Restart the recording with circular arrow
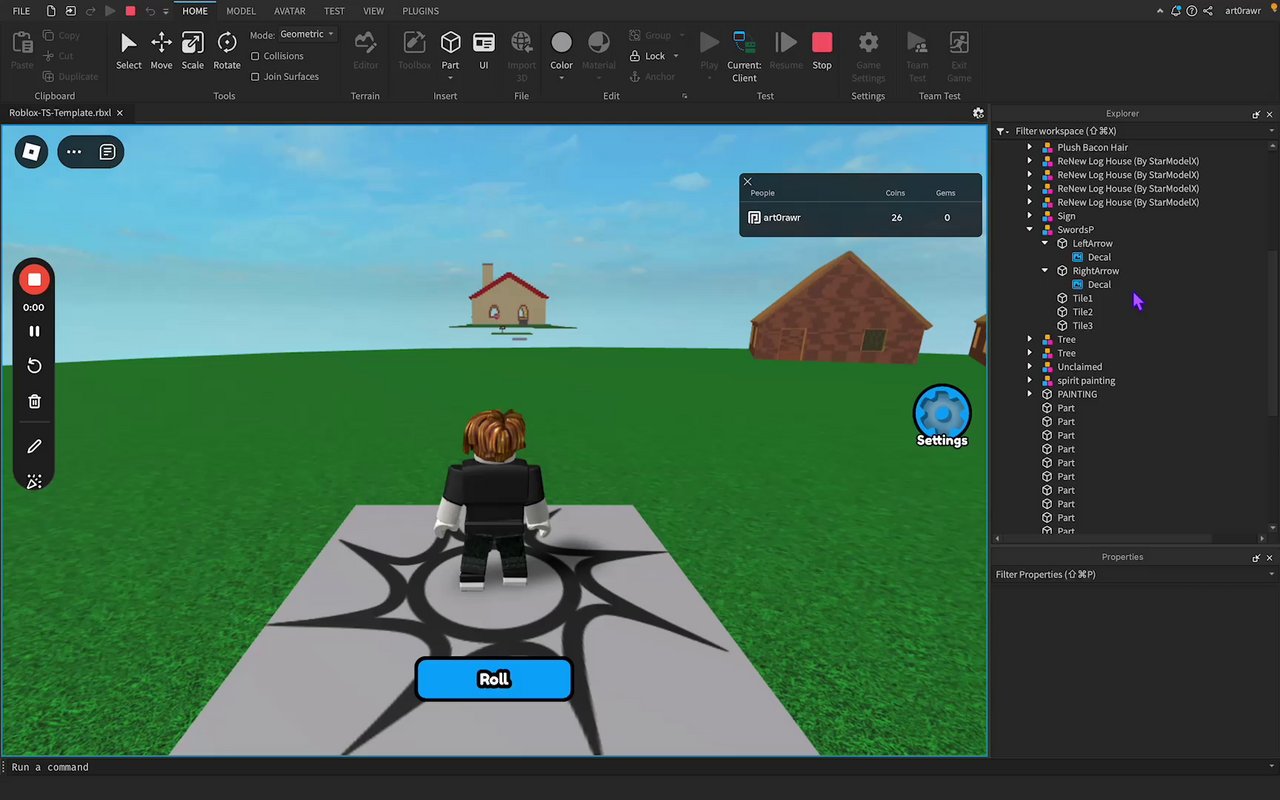Viewport: 1280px width, 800px height. point(34,366)
